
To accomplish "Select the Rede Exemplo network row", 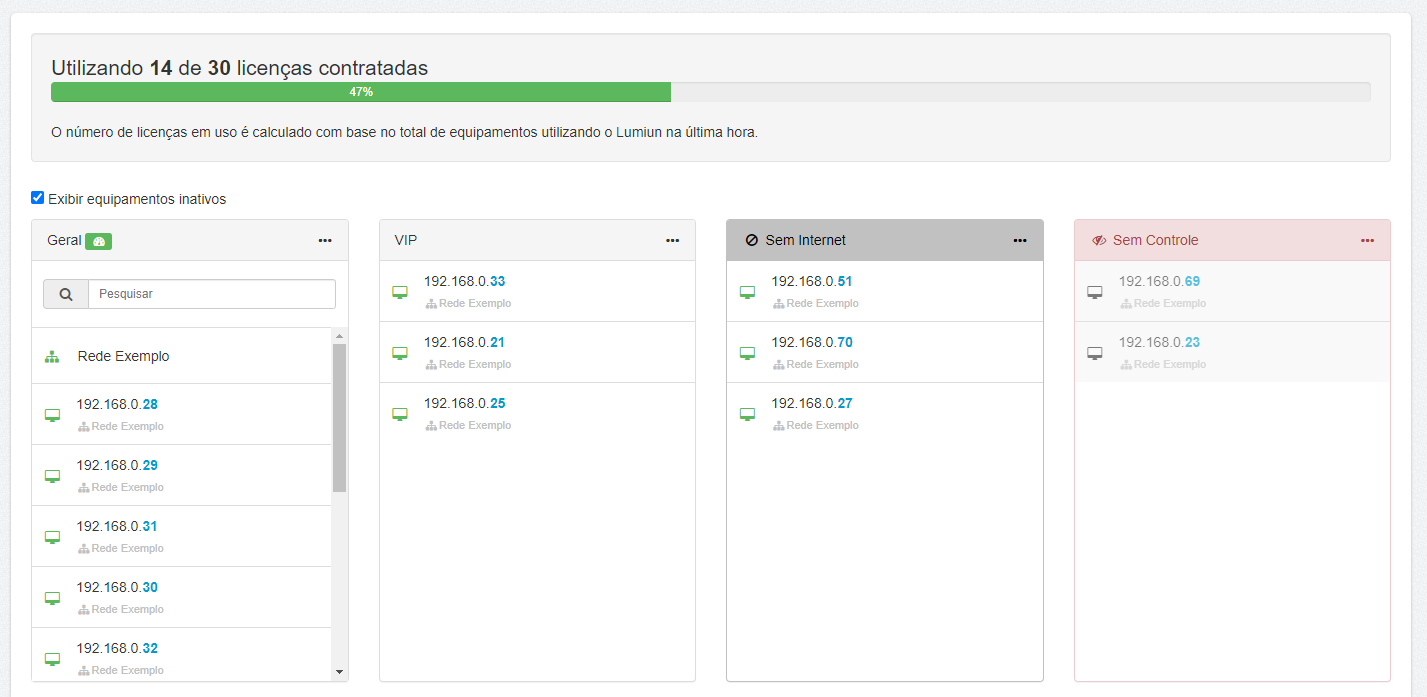I will coord(181,356).
